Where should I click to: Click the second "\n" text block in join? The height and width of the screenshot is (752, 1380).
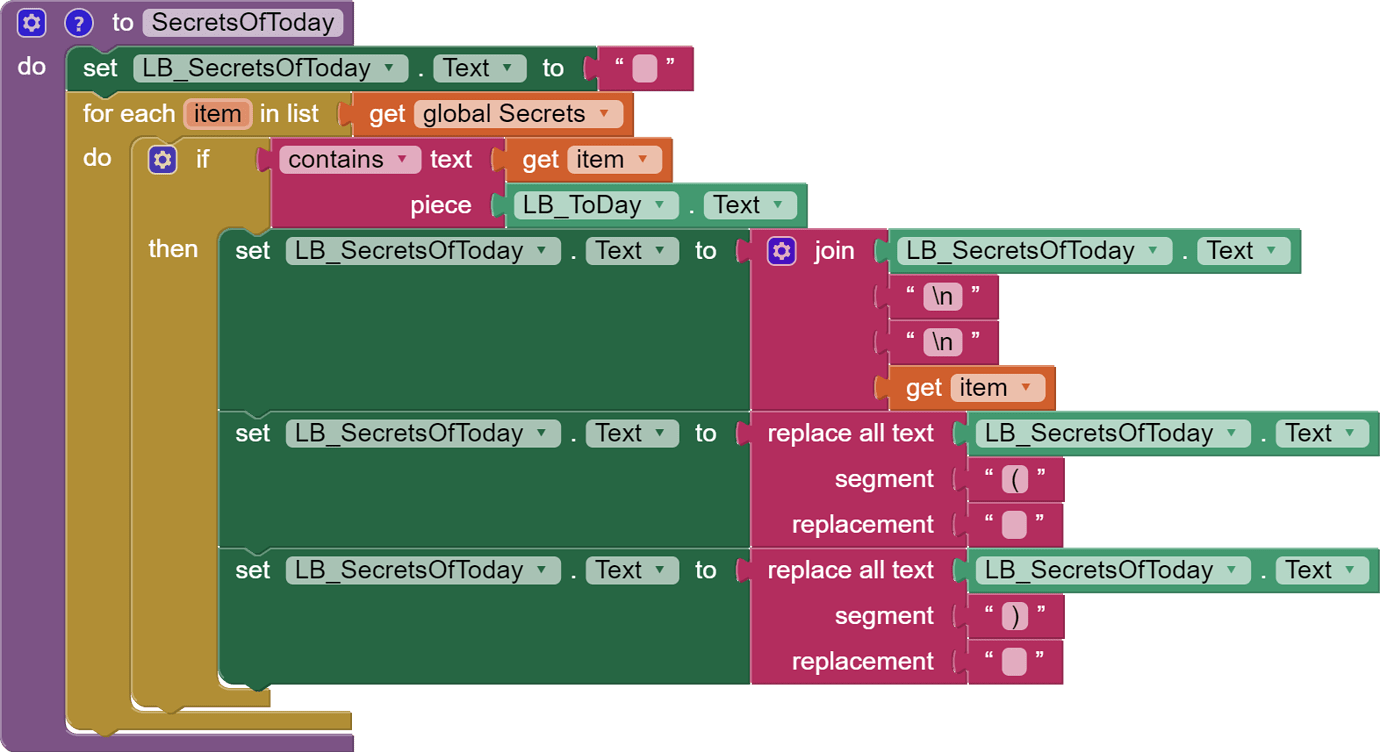click(x=942, y=342)
